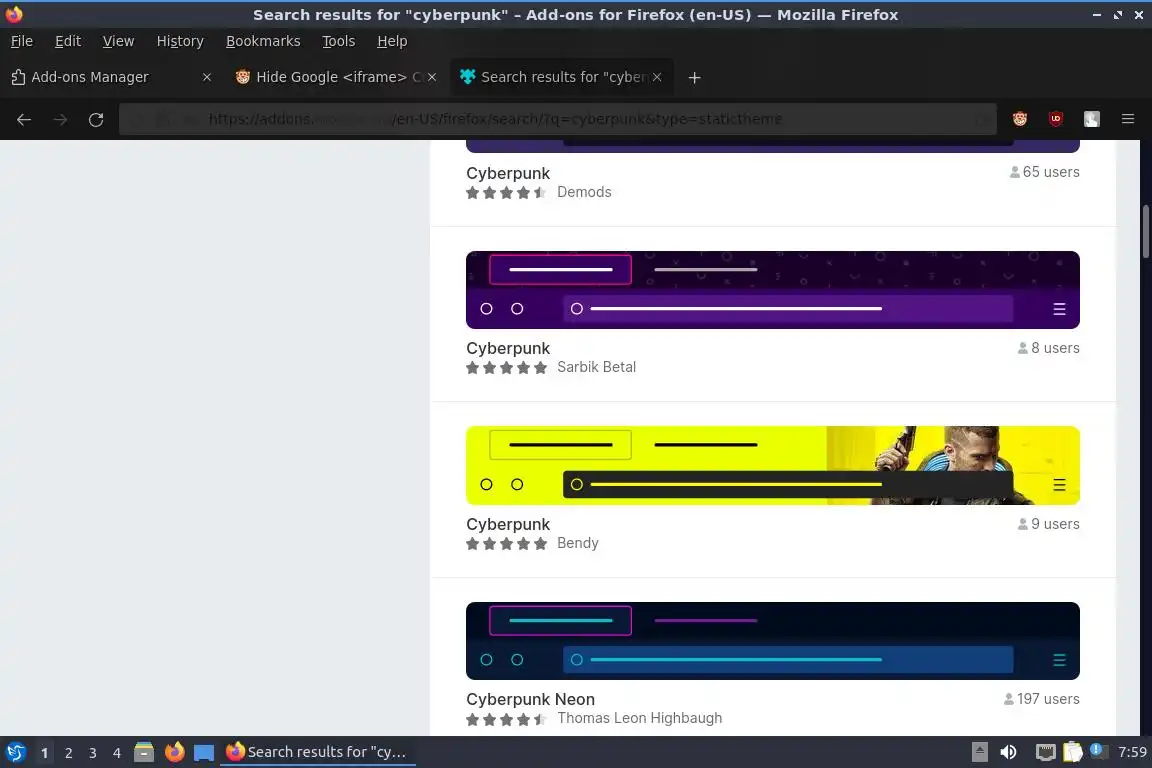Click the page vertical scrollbar thumb

click(1145, 232)
